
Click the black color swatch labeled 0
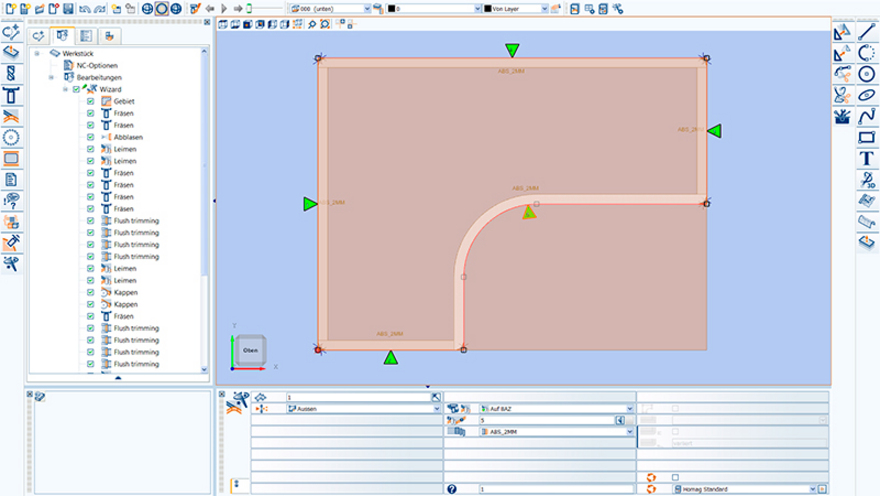pyautogui.click(x=392, y=9)
